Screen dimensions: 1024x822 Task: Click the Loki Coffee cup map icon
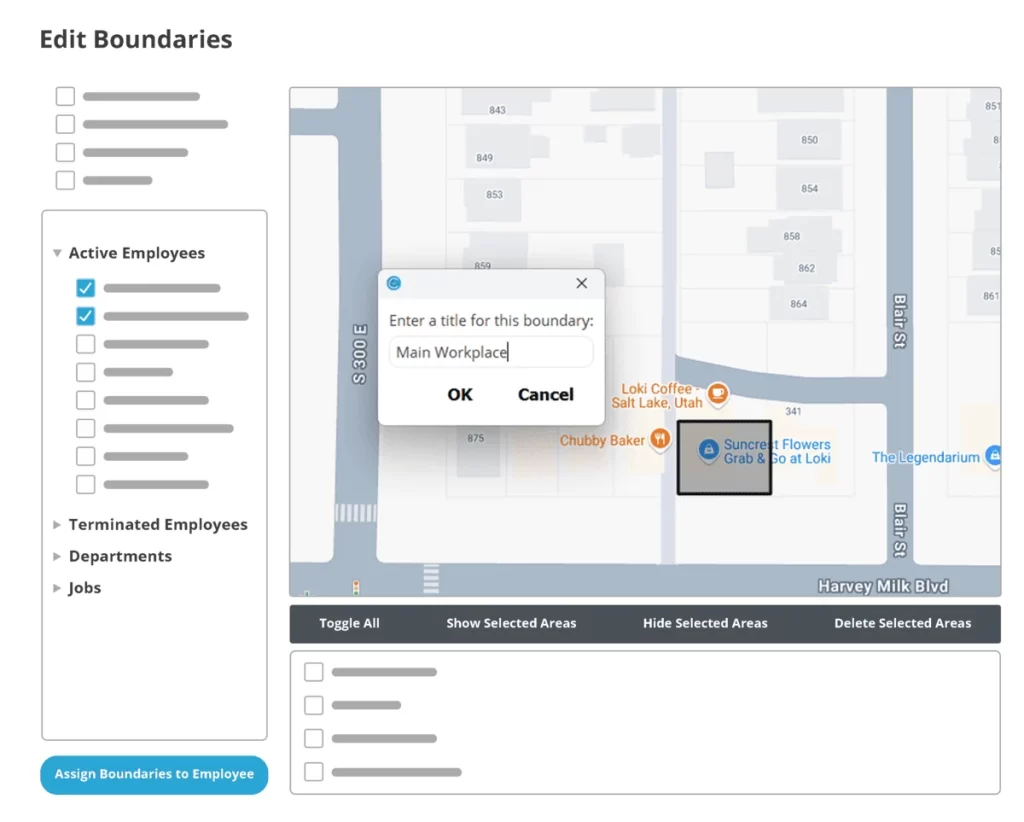pyautogui.click(x=716, y=394)
